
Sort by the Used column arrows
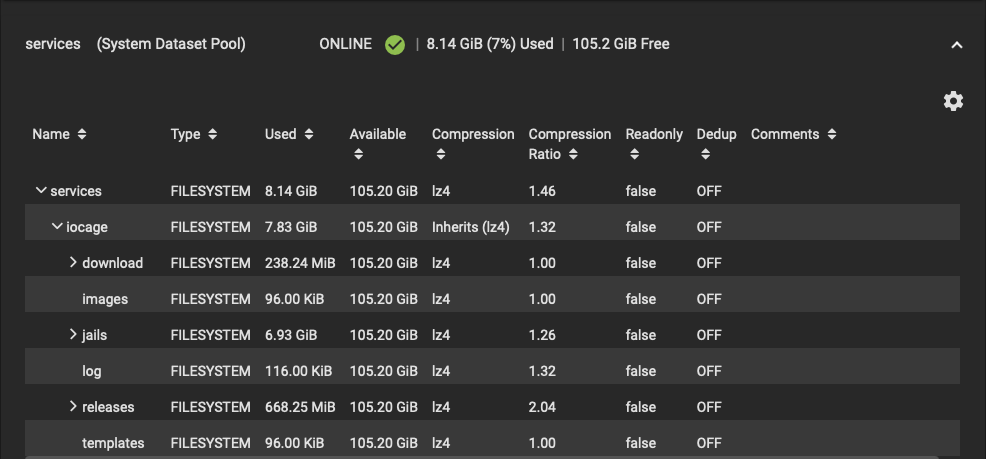(x=309, y=134)
